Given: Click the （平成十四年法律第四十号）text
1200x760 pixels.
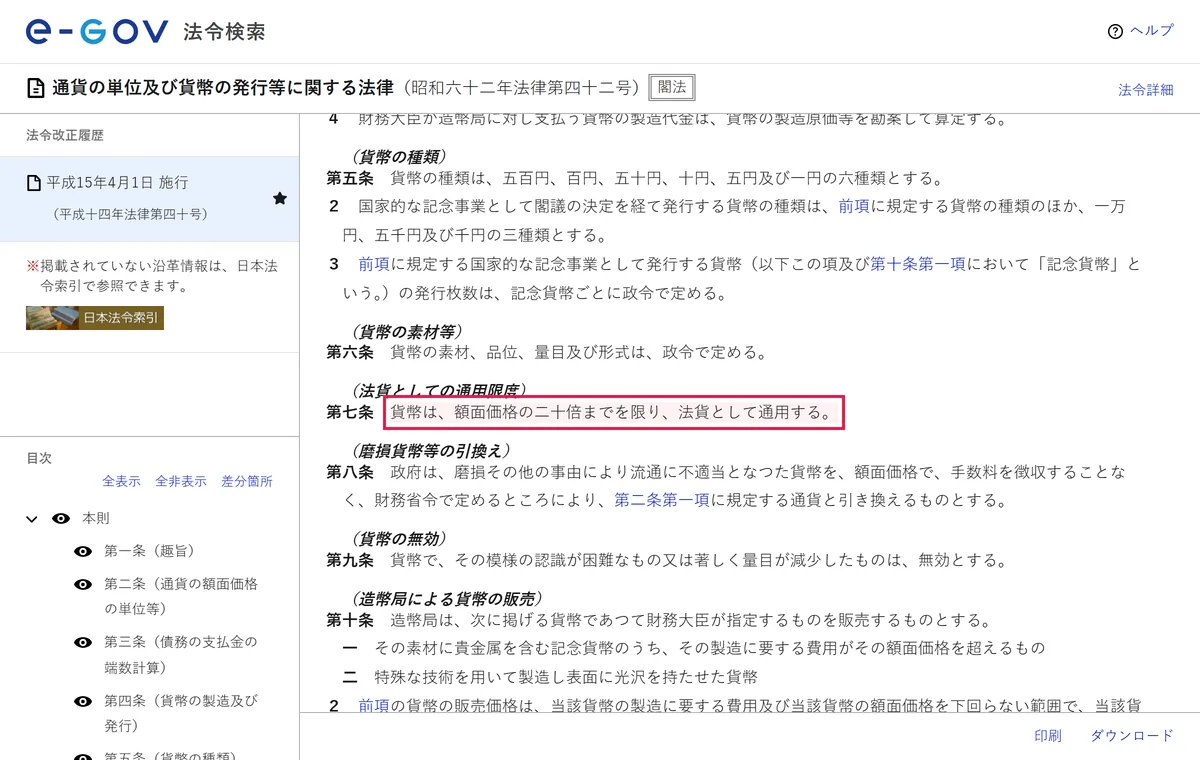Looking at the screenshot, I should [129, 214].
